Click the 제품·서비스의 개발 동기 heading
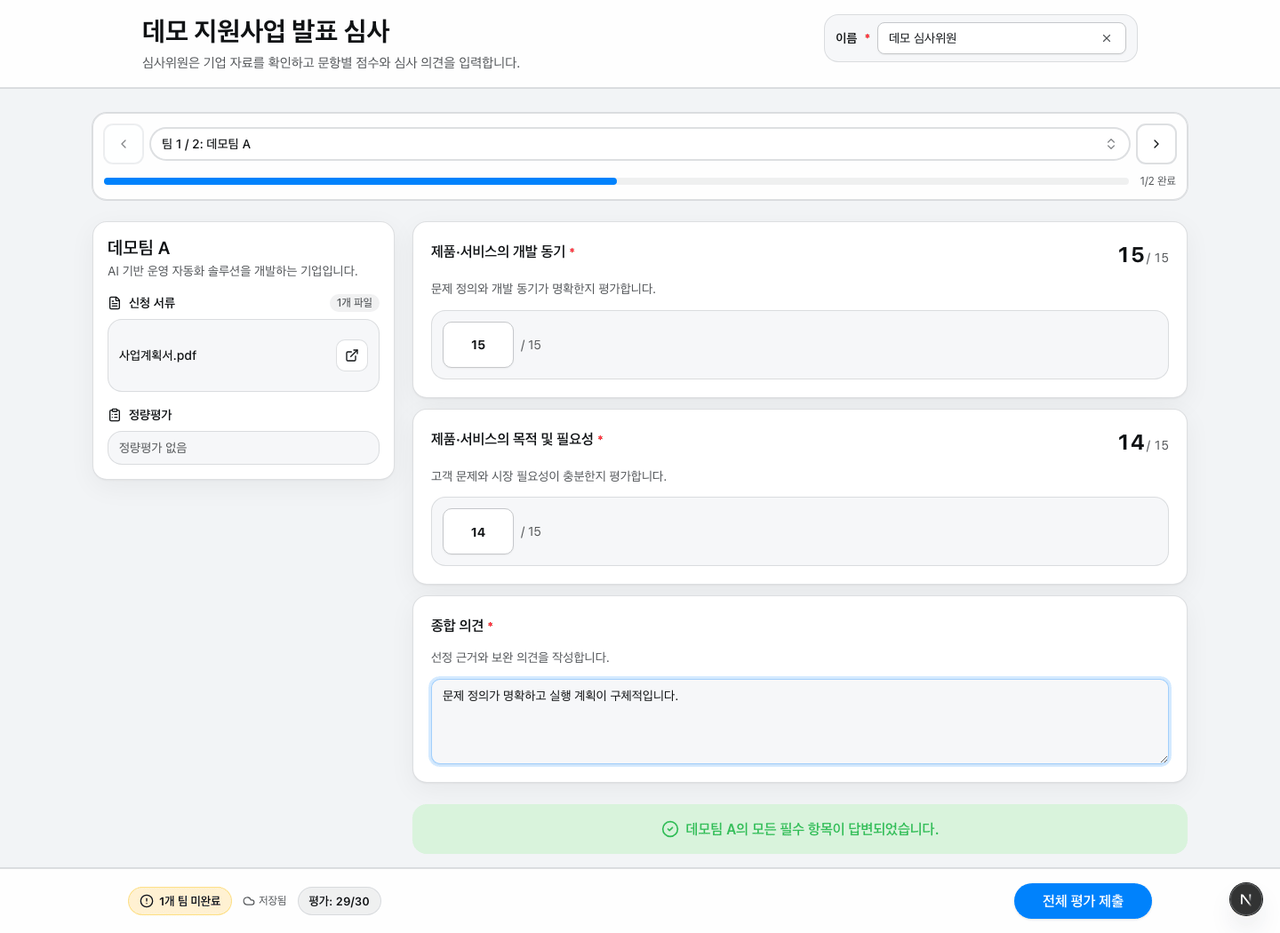Viewport: 1280px width, 933px height. pyautogui.click(x=498, y=252)
